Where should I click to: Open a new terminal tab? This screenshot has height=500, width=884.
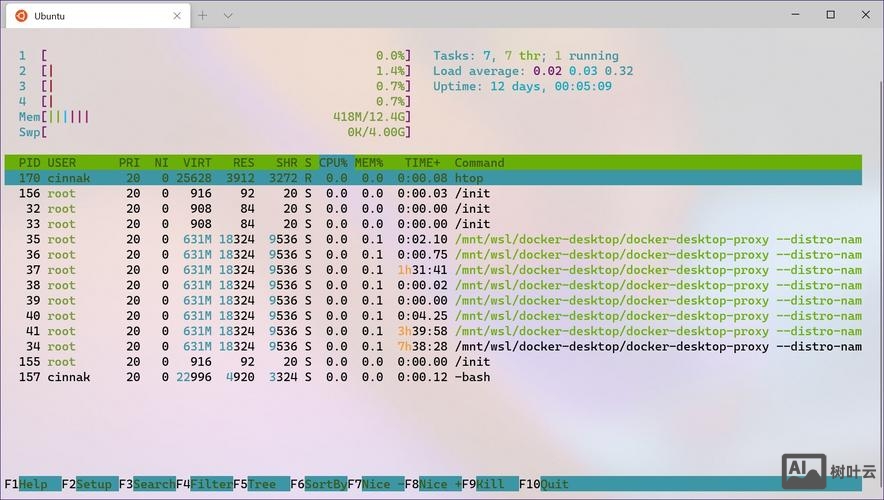[202, 16]
